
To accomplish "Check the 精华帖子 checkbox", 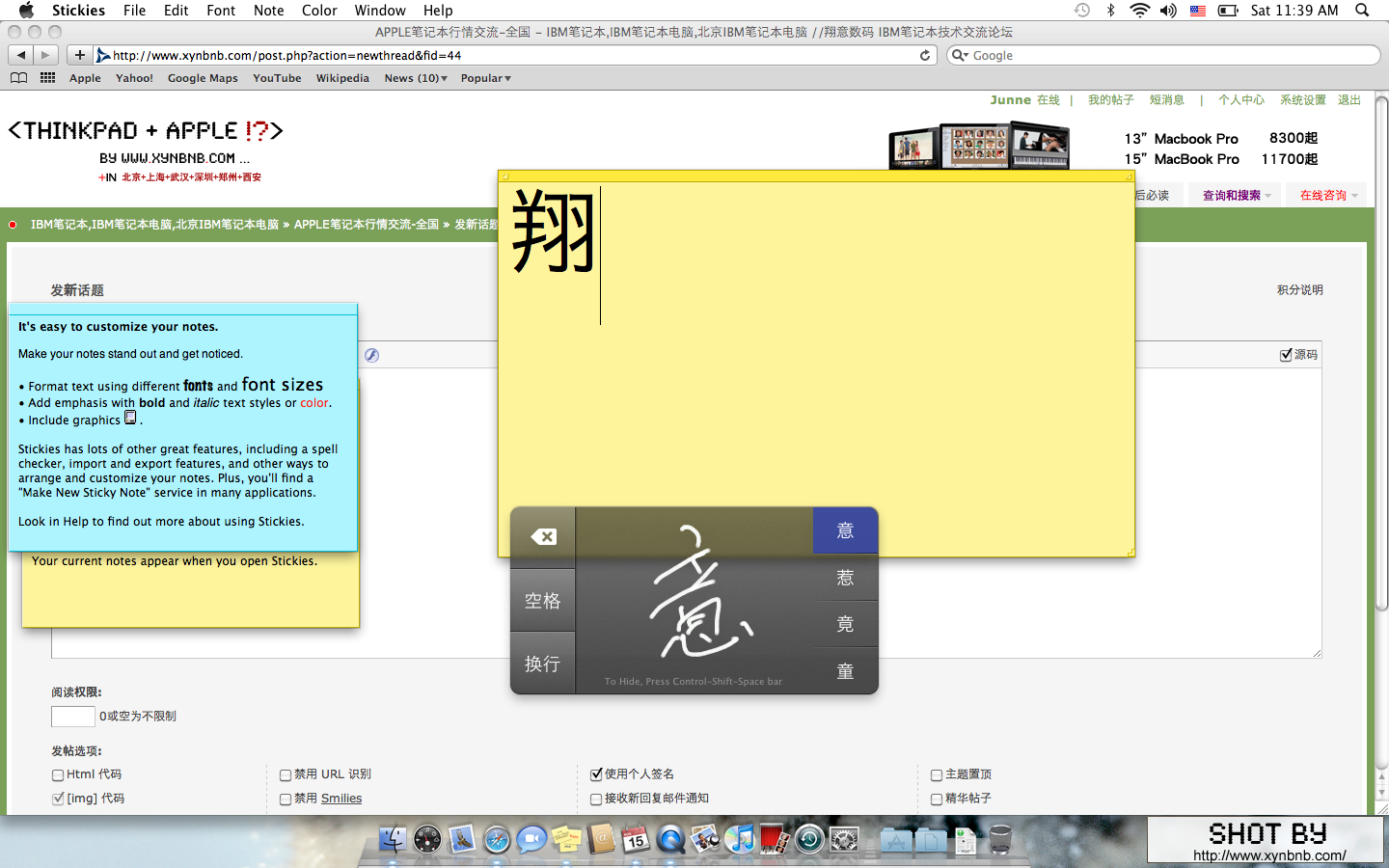I will click(x=937, y=799).
